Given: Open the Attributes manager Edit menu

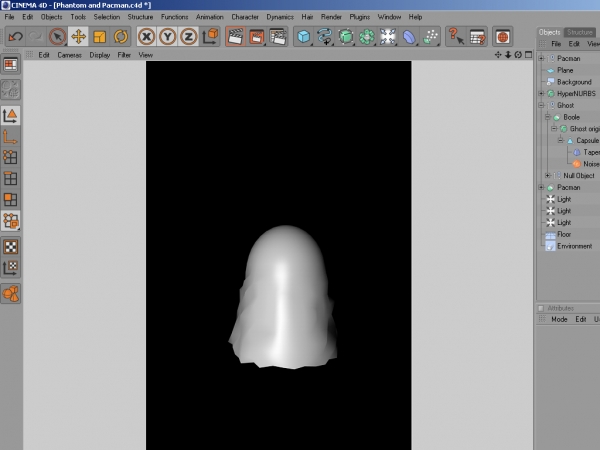Looking at the screenshot, I should 580,319.
